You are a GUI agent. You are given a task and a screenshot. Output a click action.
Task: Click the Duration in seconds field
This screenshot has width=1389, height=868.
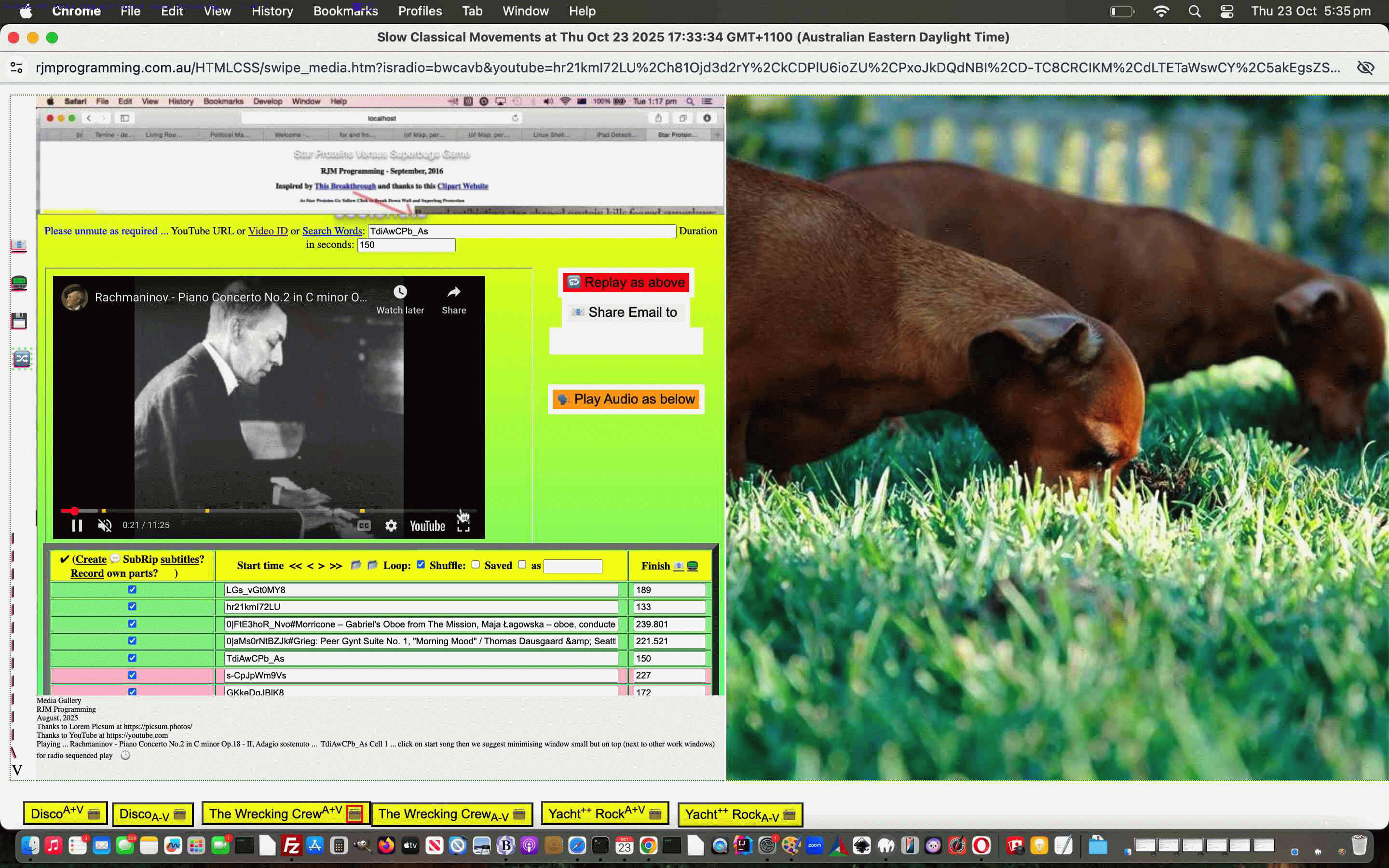(406, 245)
